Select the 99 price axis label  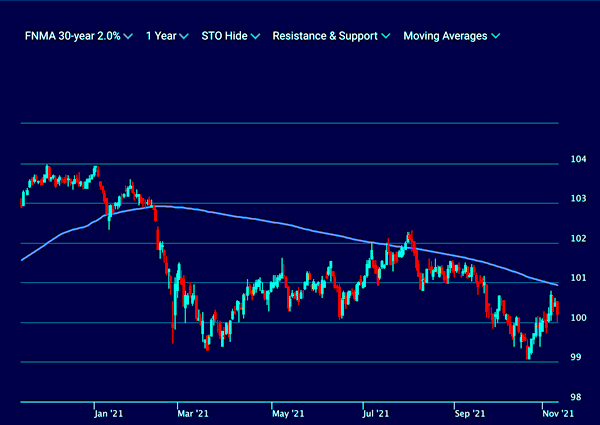[x=578, y=358]
